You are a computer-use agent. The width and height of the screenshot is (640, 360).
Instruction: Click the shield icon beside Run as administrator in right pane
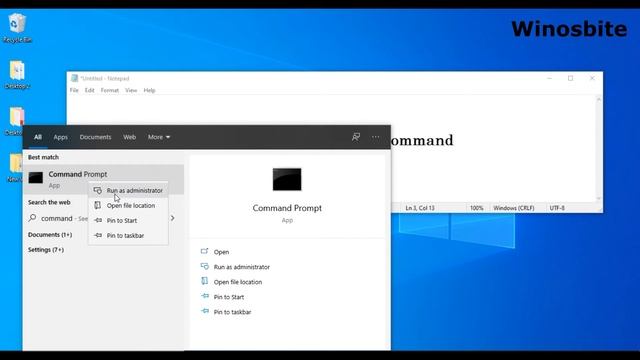tap(204, 267)
